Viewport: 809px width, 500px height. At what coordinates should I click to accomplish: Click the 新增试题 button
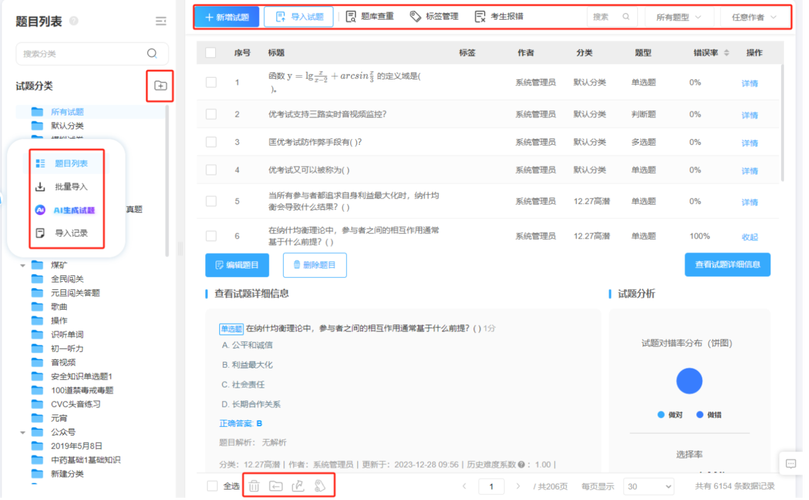[226, 17]
